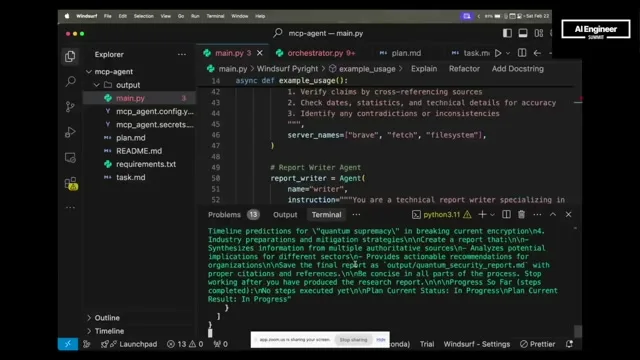Open the Explorer view in activity bar
The height and width of the screenshot is (360, 640).
[x=70, y=56]
